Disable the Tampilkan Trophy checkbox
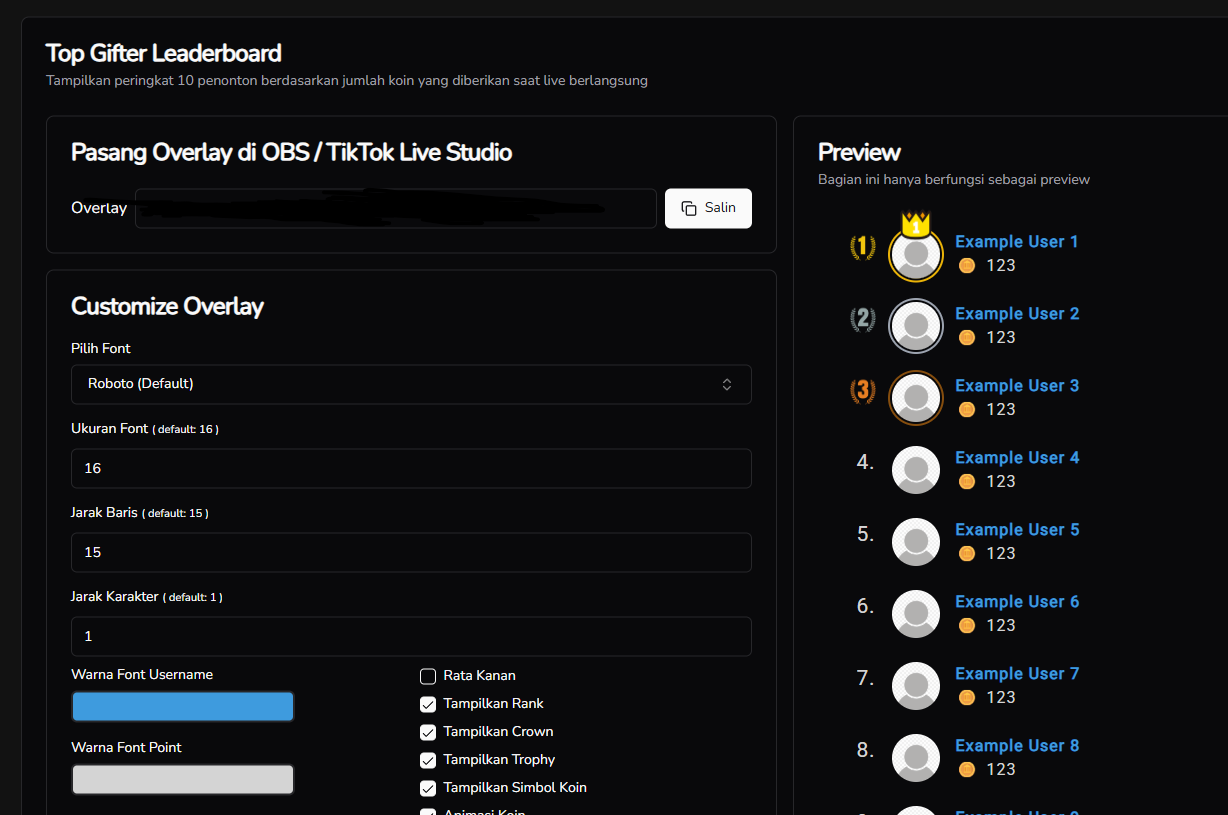This screenshot has width=1228, height=815. pyautogui.click(x=428, y=760)
